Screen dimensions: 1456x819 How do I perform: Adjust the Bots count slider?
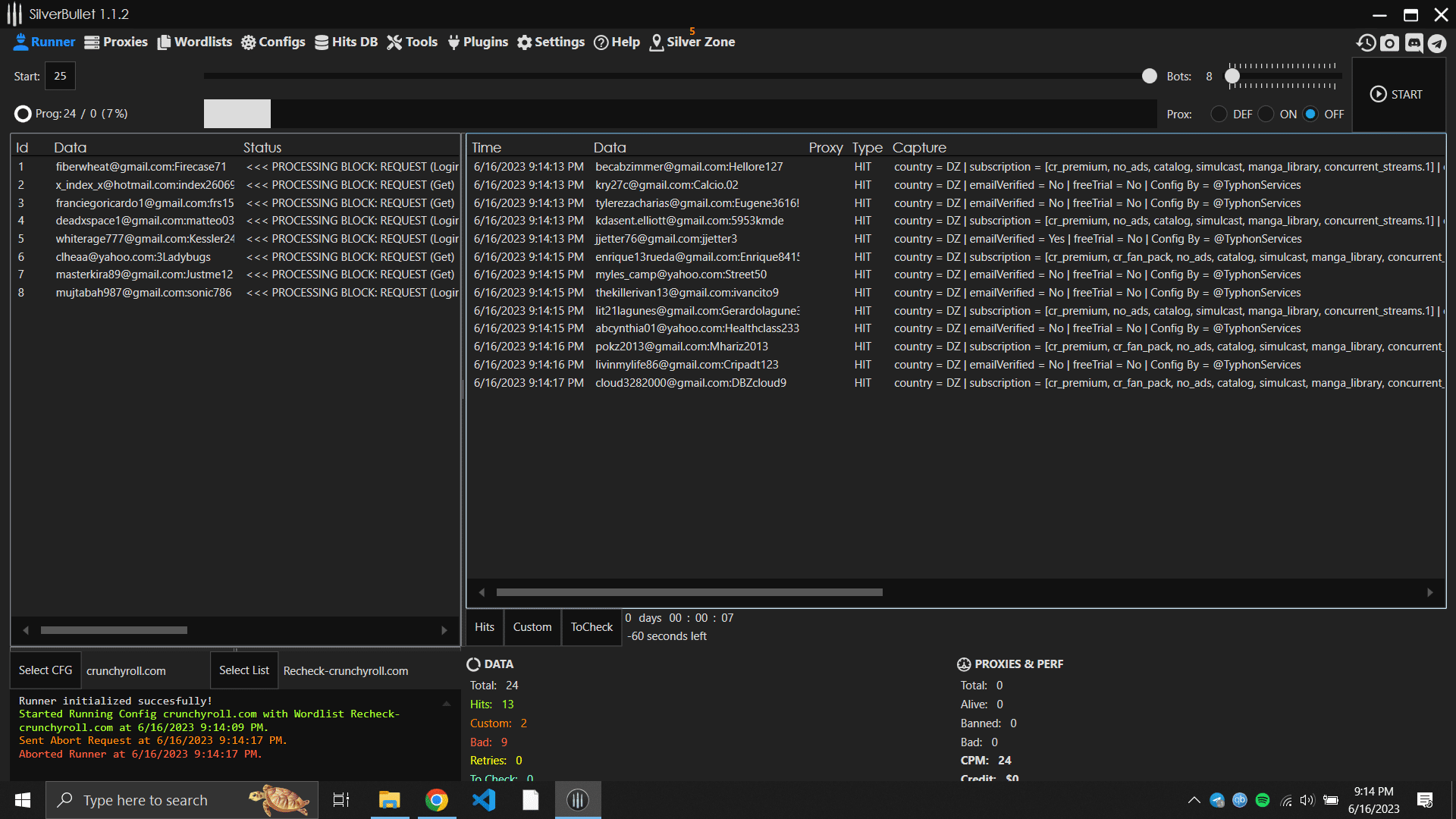(1233, 77)
